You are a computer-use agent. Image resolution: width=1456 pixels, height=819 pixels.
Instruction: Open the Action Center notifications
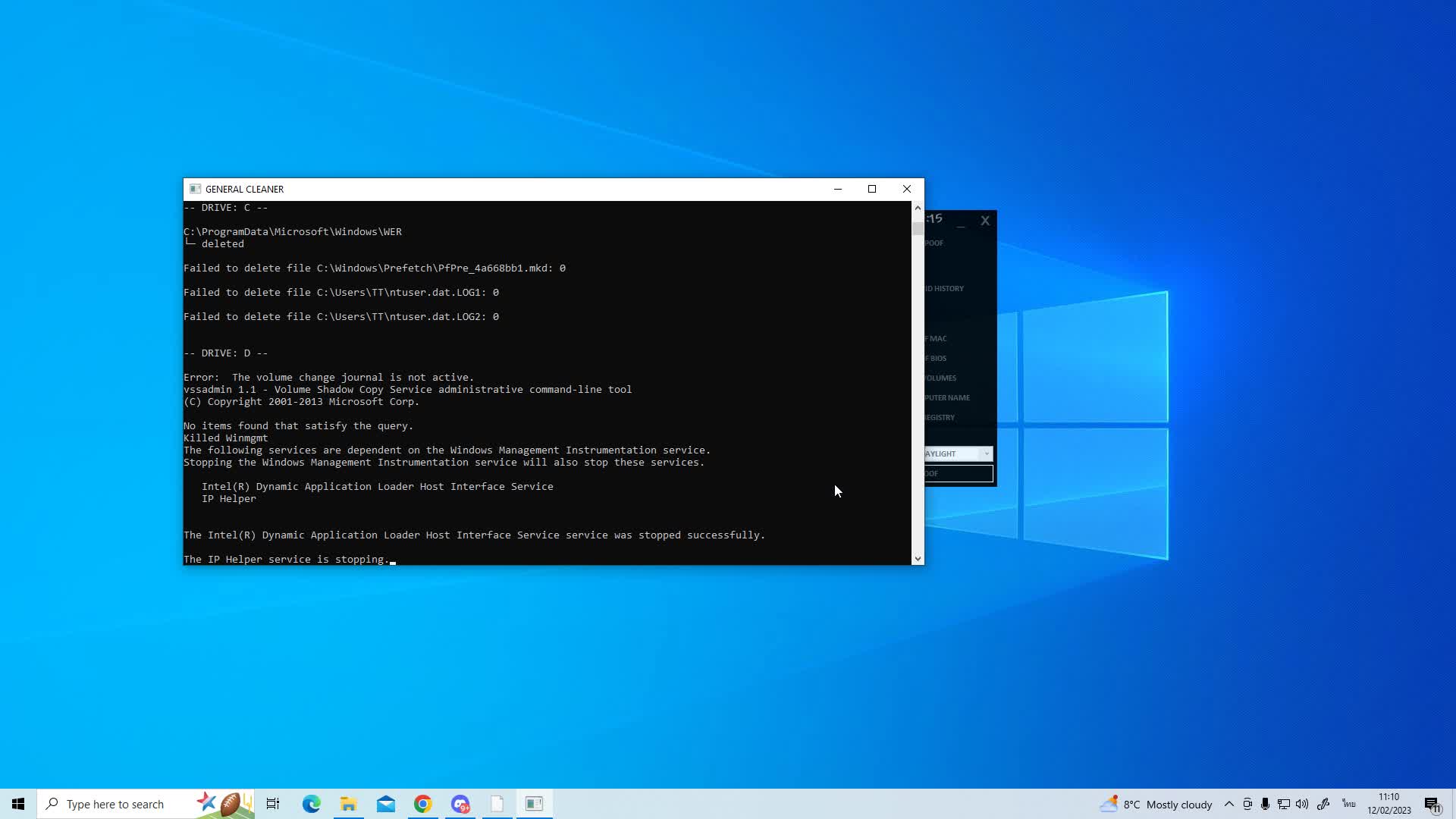tap(1432, 805)
